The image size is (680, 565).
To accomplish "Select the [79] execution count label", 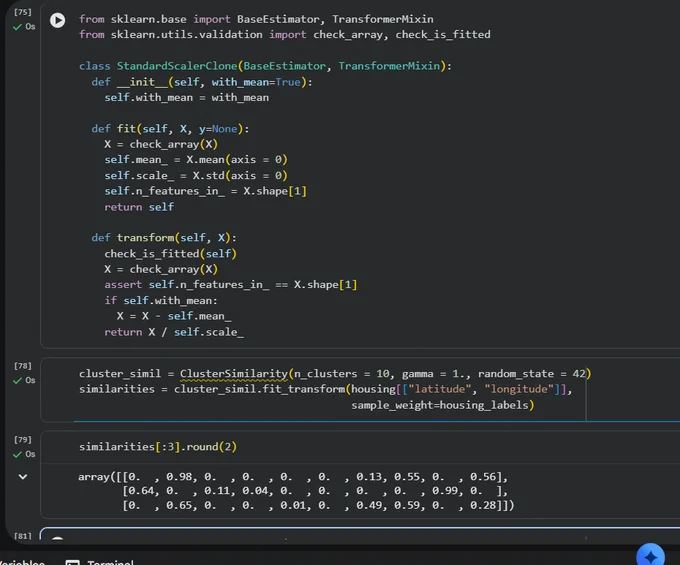I will click(23, 440).
